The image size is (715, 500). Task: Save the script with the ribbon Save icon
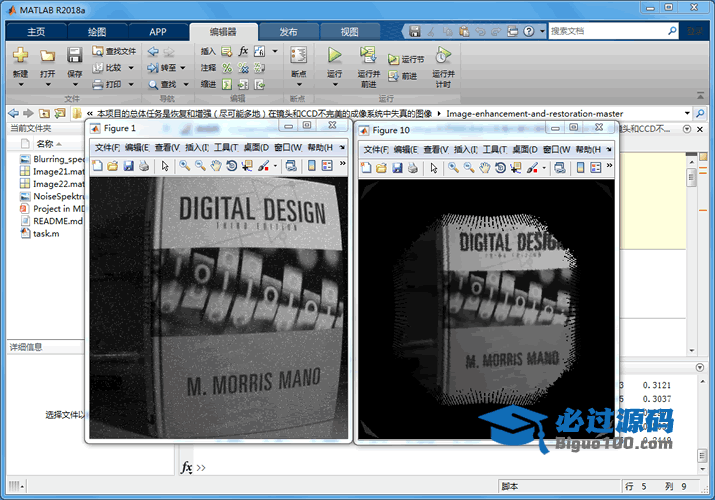click(x=74, y=55)
